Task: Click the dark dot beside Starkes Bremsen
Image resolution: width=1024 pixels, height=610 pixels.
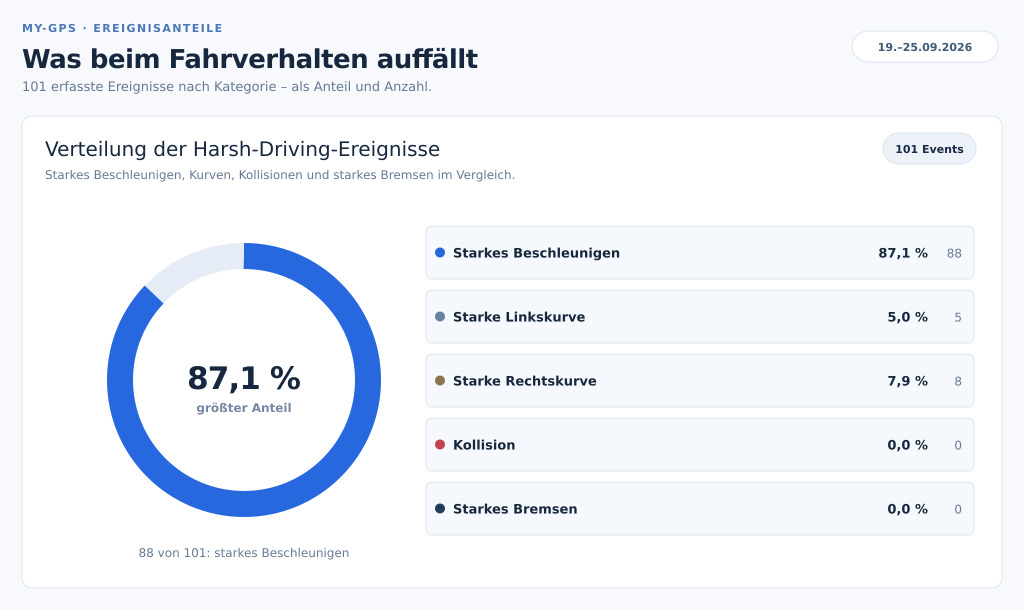Action: coord(440,509)
